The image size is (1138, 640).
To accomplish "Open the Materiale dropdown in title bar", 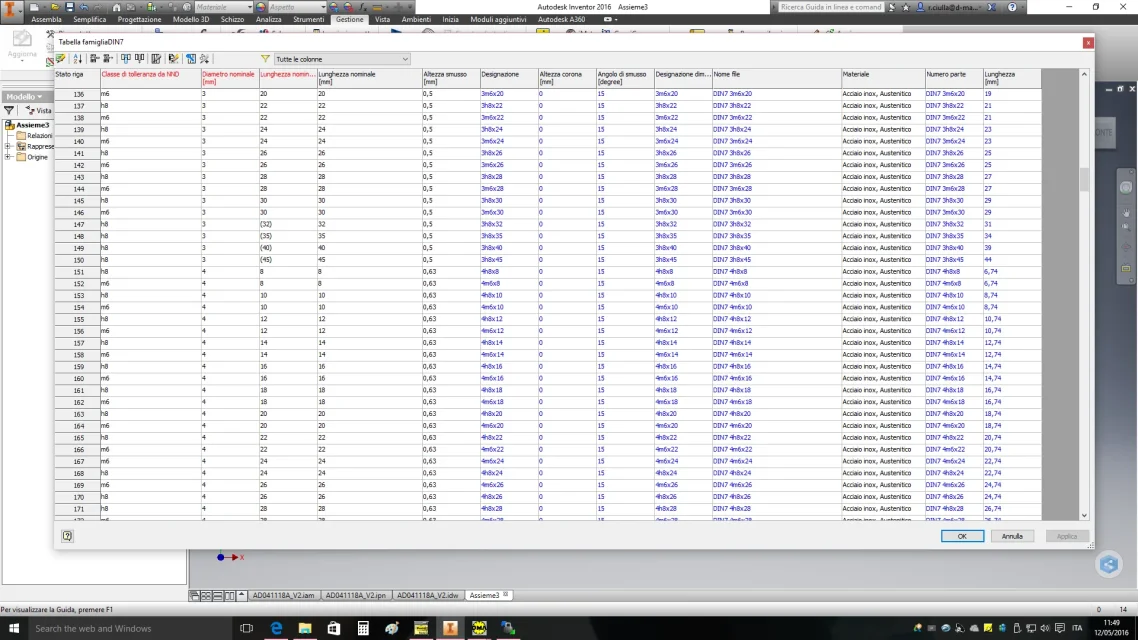I will click(x=224, y=7).
